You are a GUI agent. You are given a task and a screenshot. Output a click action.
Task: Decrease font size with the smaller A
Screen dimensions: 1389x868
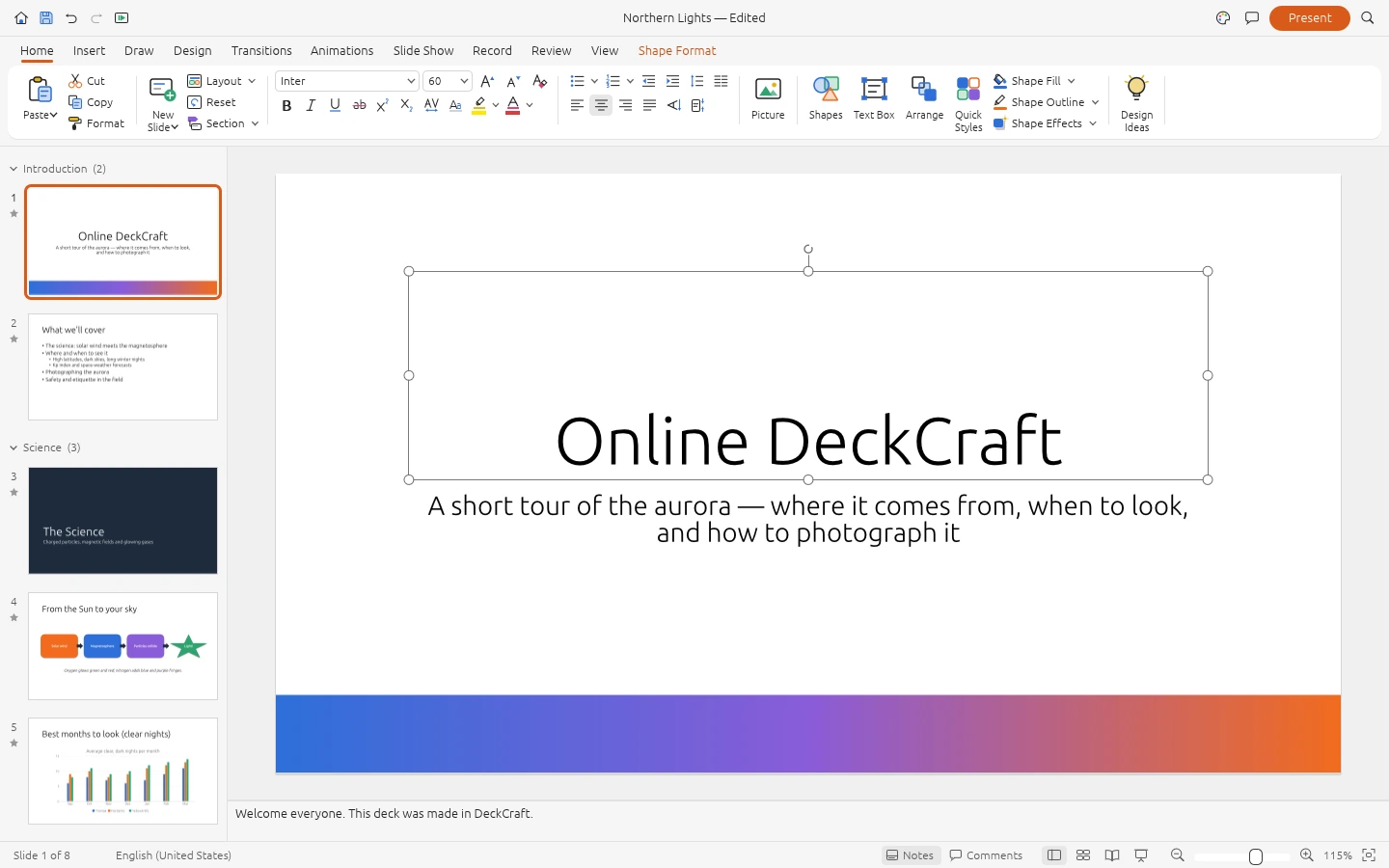[513, 81]
